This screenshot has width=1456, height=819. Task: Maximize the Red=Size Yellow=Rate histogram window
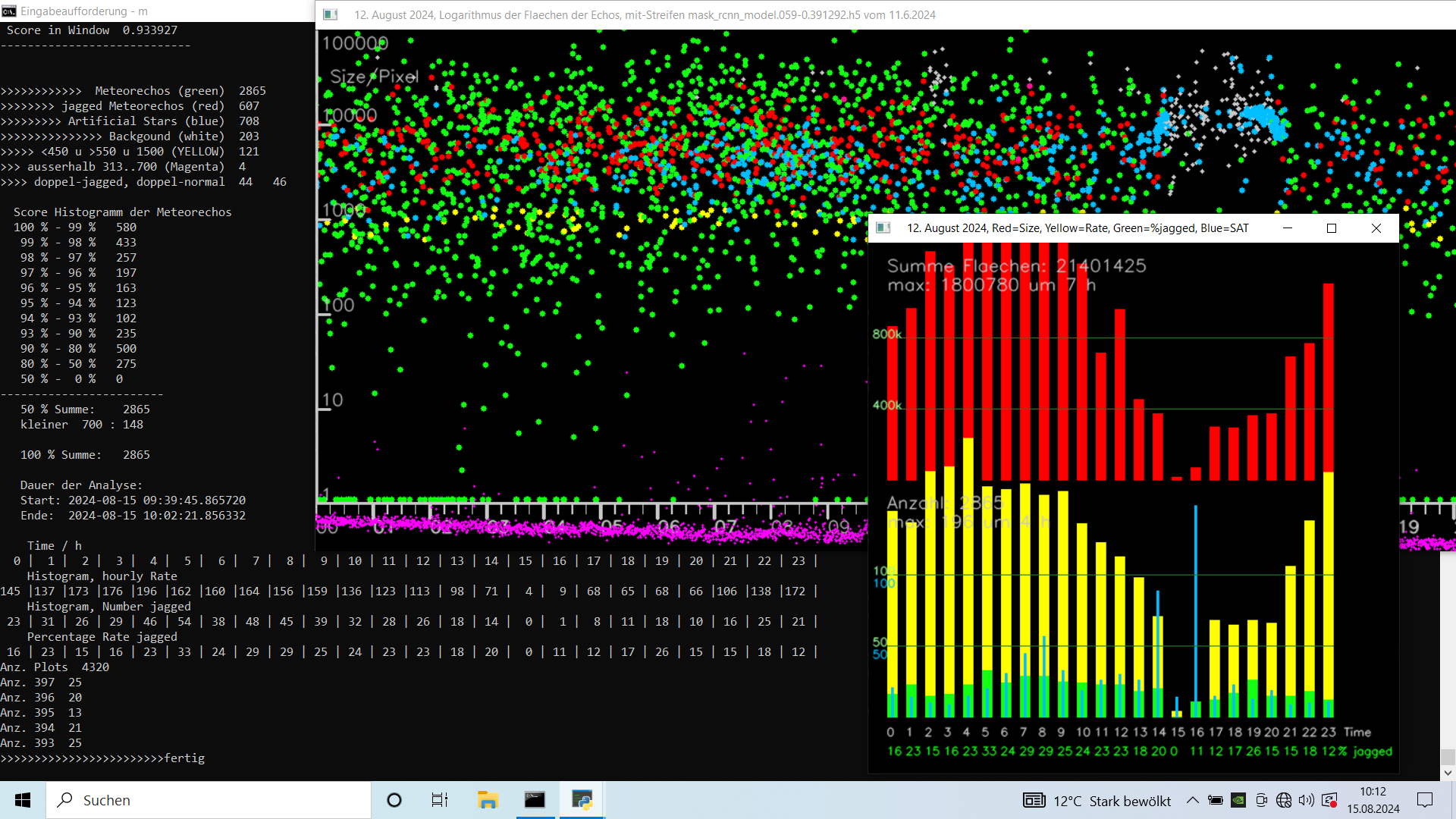click(1332, 228)
